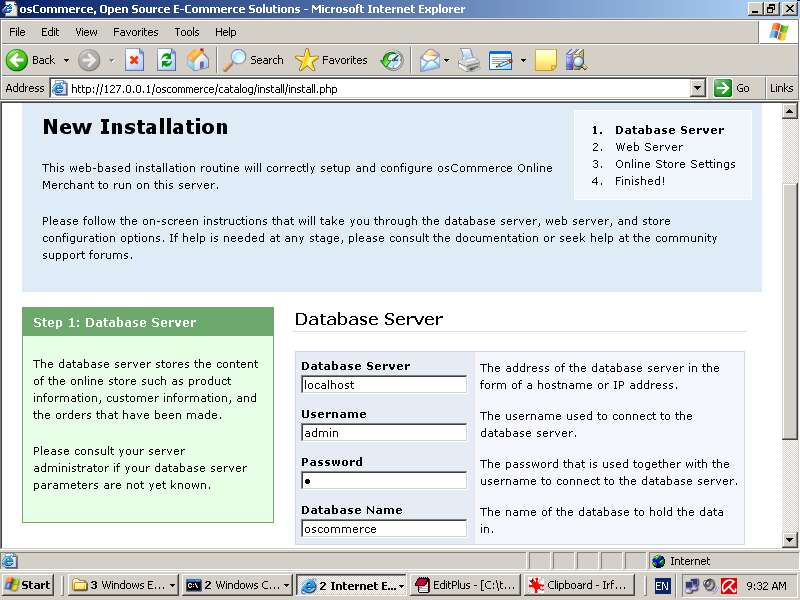The width and height of the screenshot is (800, 600).
Task: Open the Mail toolbar icon
Action: 429,60
